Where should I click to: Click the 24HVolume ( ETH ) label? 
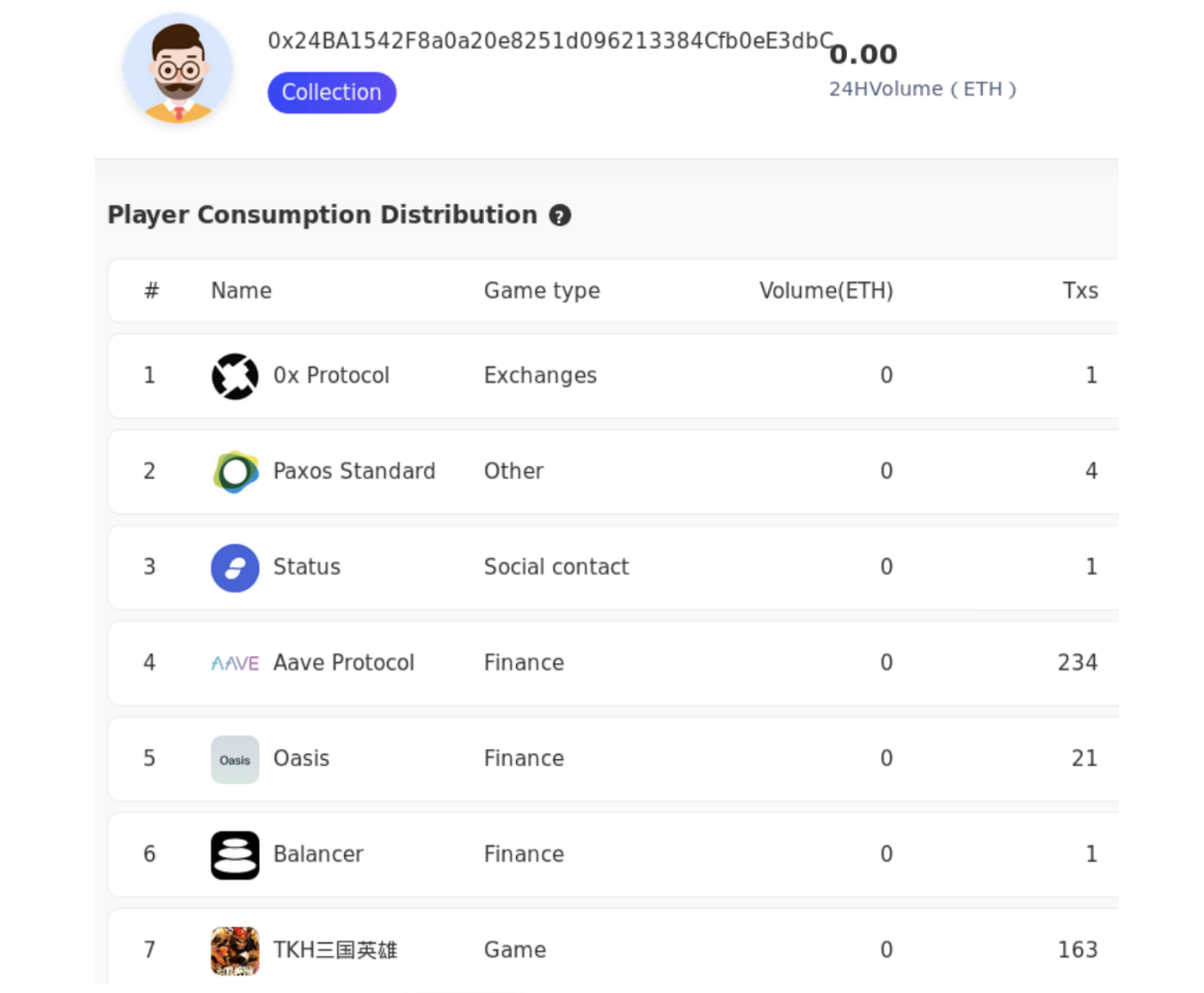923,89
